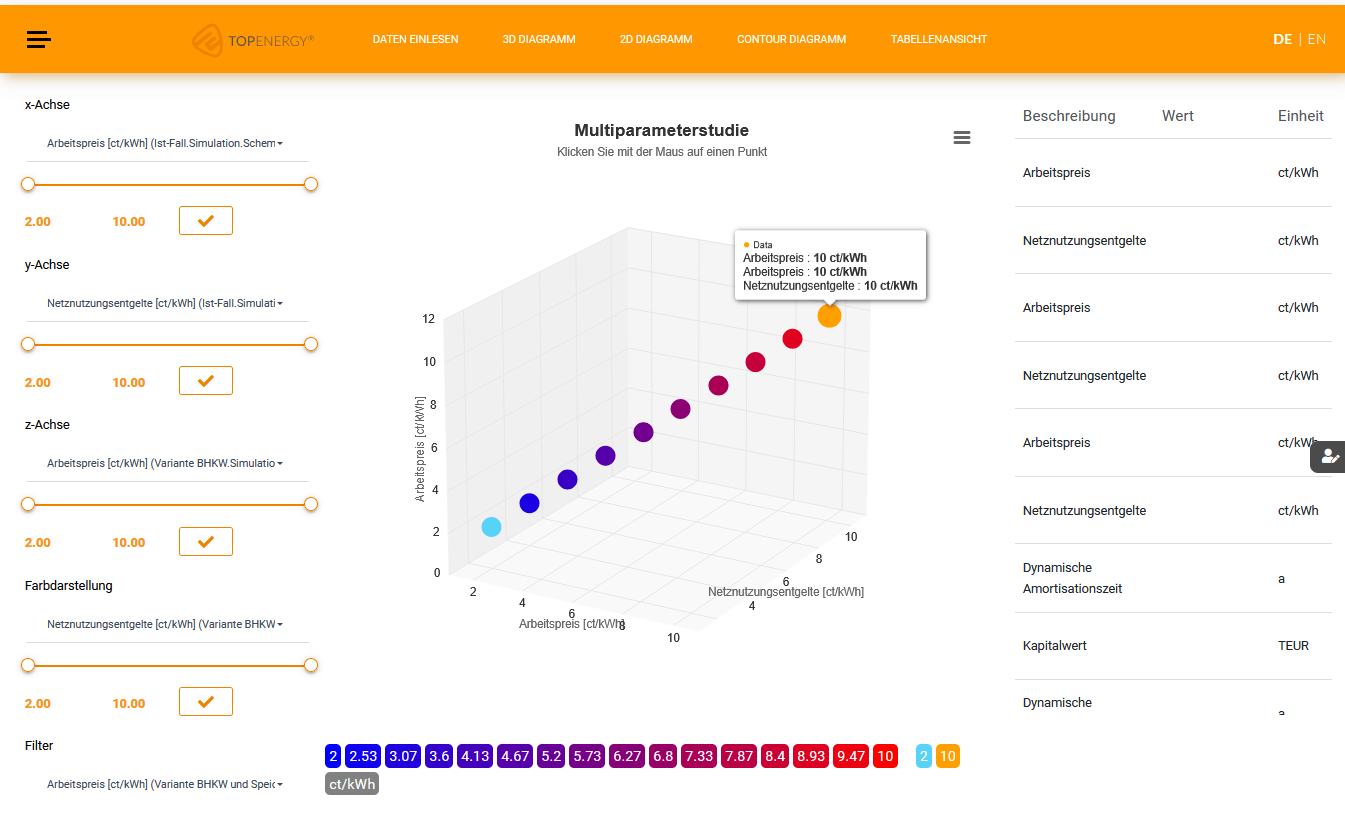This screenshot has height=824, width=1345.
Task: Select the red 10 color legend swatch
Action: pyautogui.click(x=884, y=756)
